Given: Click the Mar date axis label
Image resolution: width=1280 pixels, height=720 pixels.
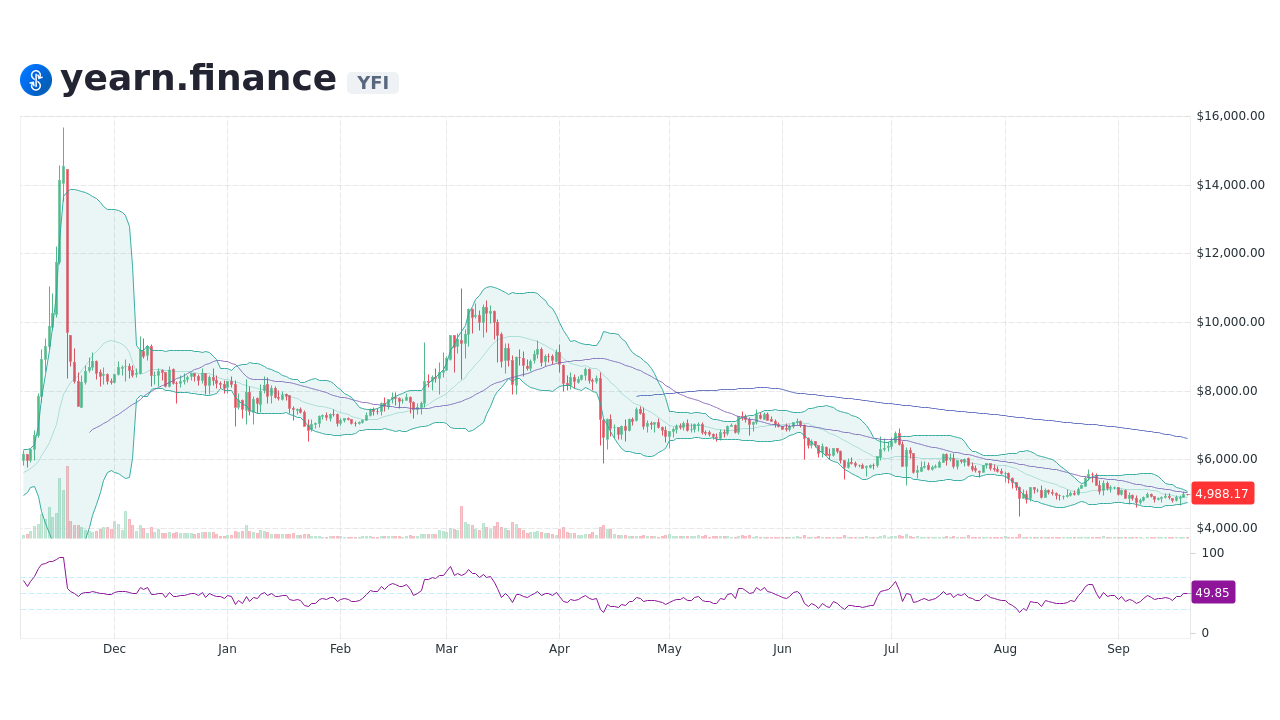Looking at the screenshot, I should 446,649.
